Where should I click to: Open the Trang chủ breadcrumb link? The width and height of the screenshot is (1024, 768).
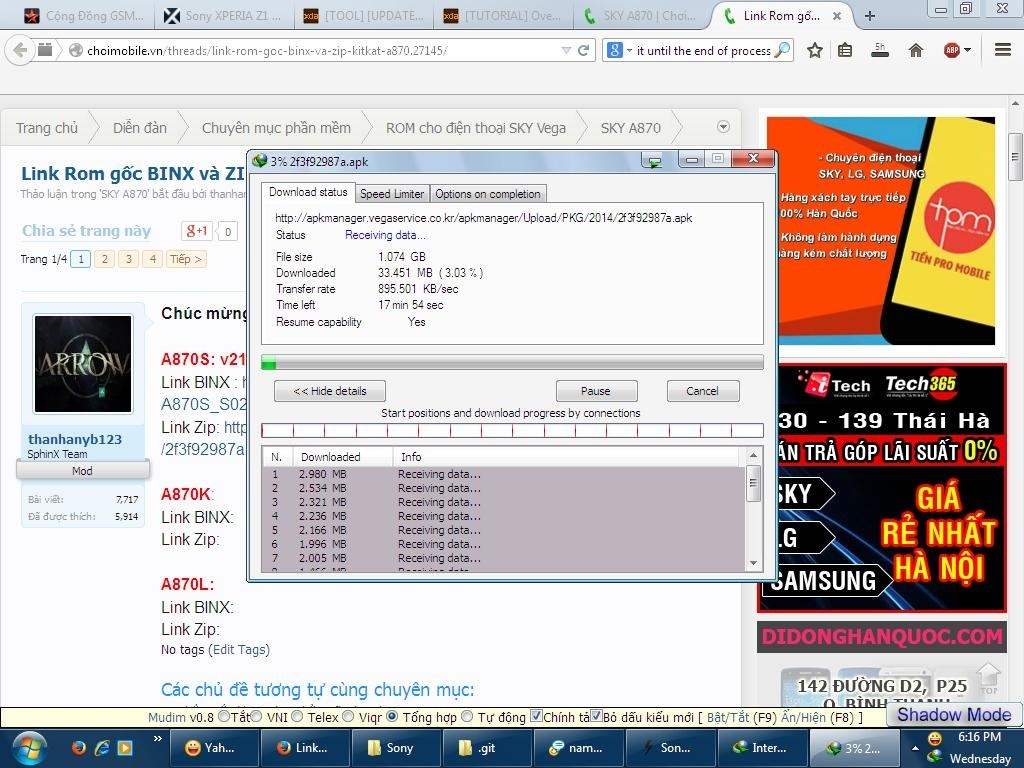46,128
